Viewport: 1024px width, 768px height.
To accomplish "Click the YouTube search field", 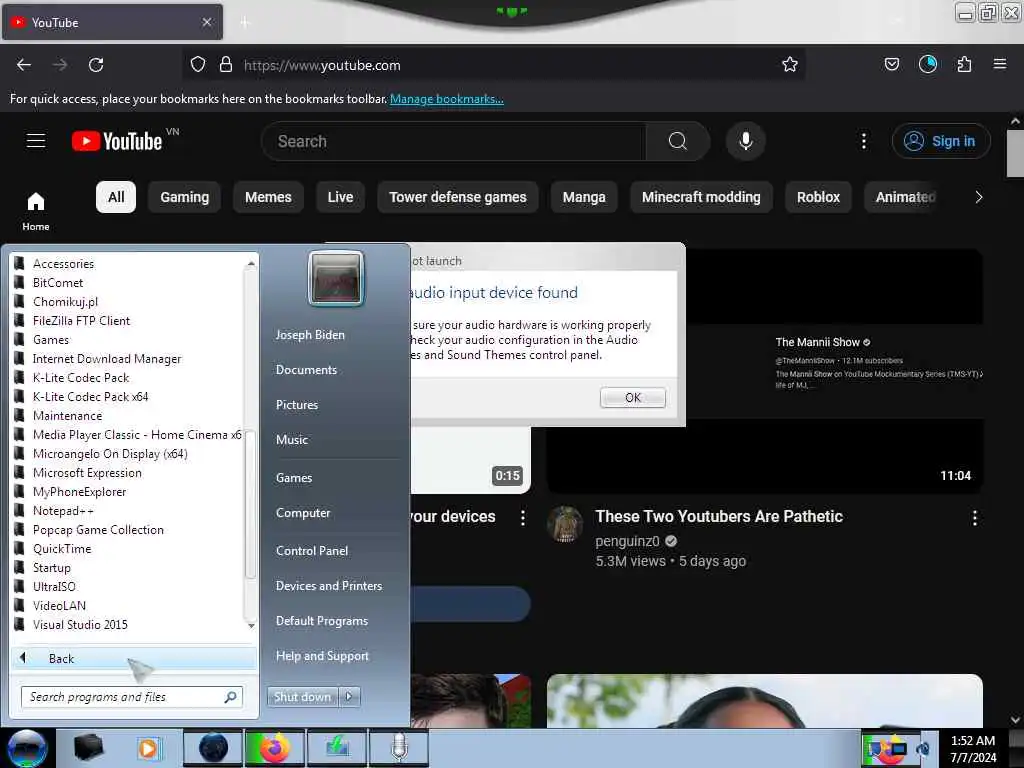I will tap(454, 141).
